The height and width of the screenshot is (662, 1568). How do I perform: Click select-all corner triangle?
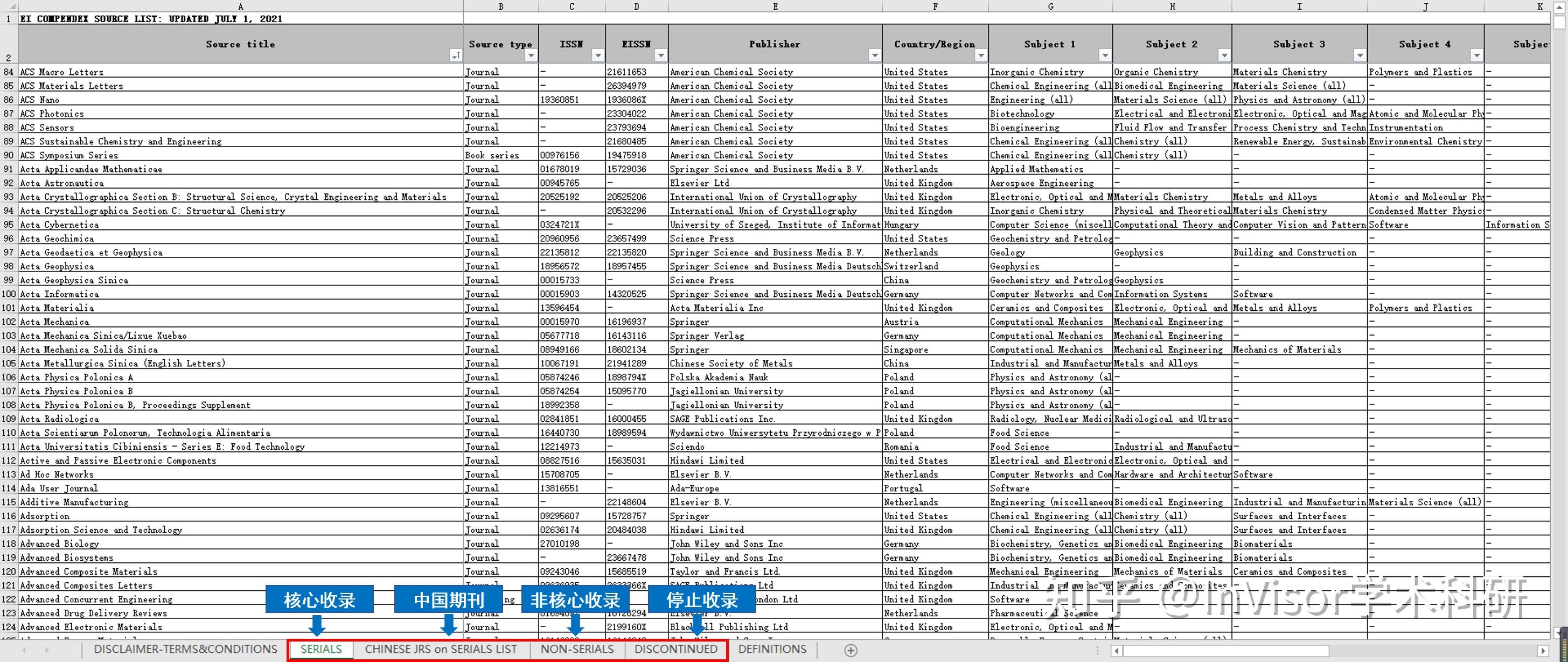pyautogui.click(x=9, y=6)
